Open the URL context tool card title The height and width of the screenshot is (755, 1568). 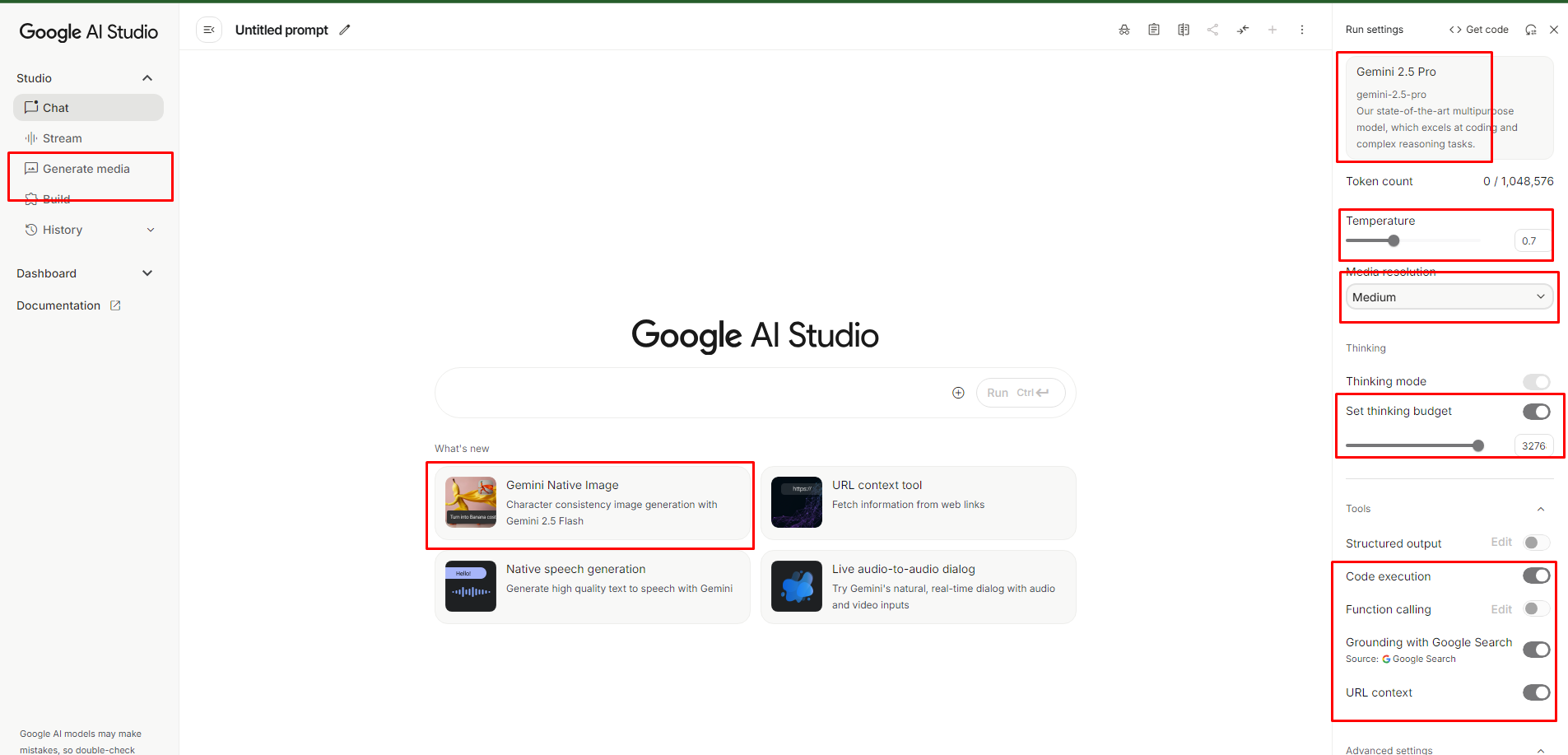point(877,485)
